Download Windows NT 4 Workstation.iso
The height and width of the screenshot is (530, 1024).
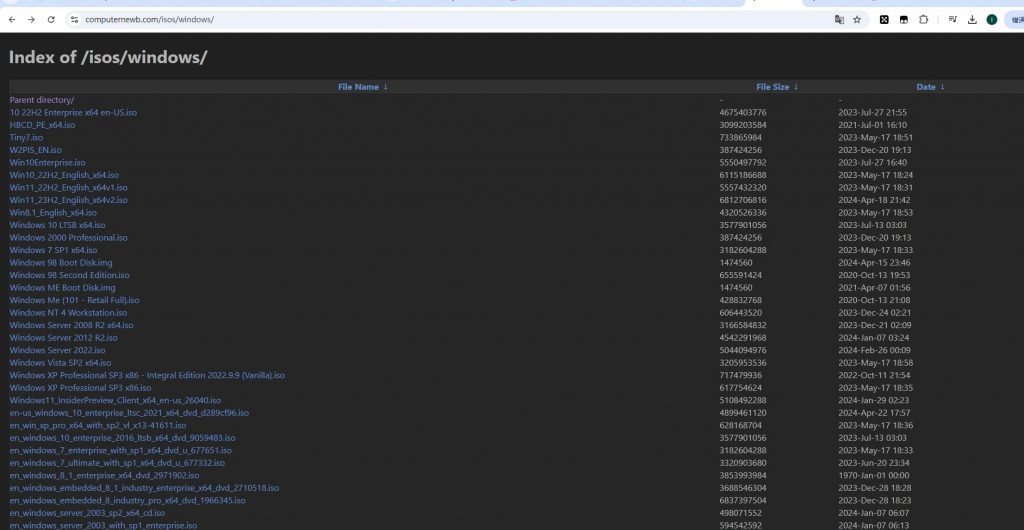coord(68,313)
